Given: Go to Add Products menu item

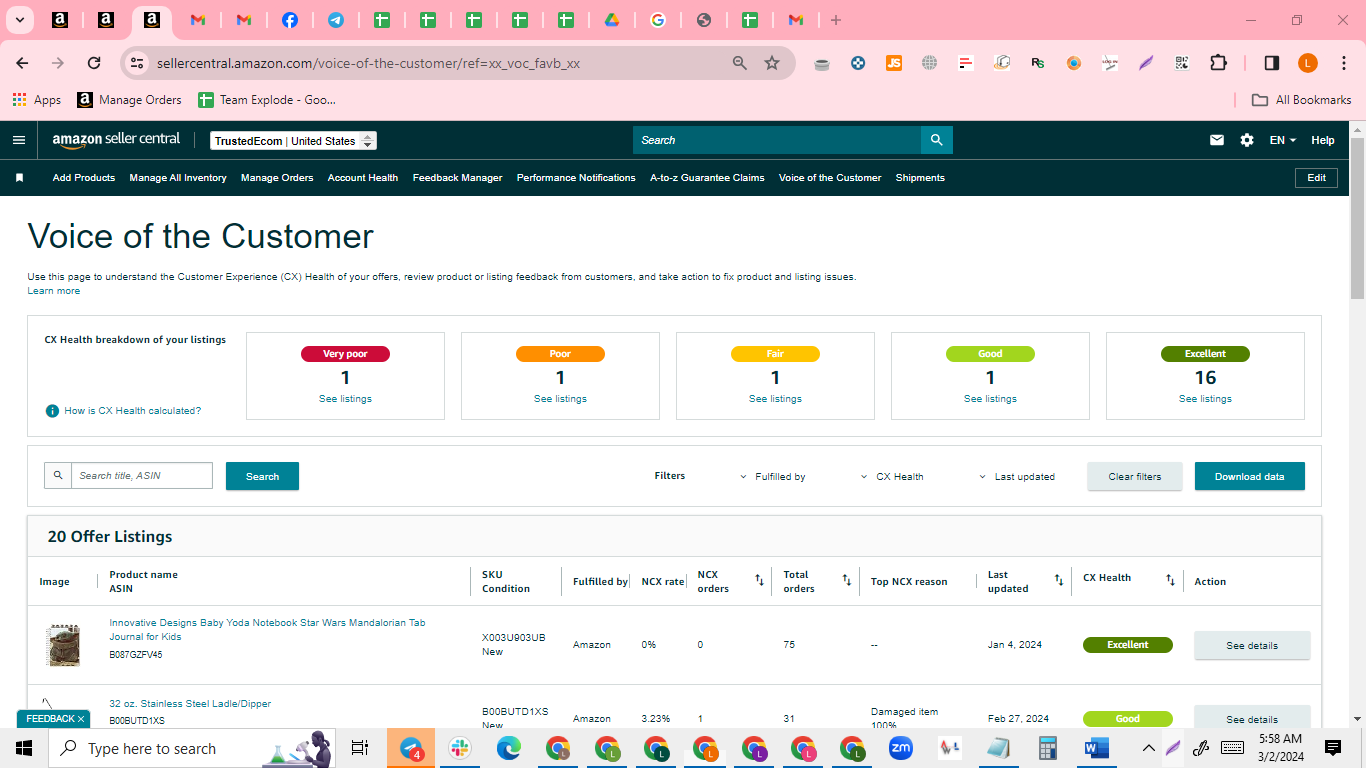Looking at the screenshot, I should [84, 178].
